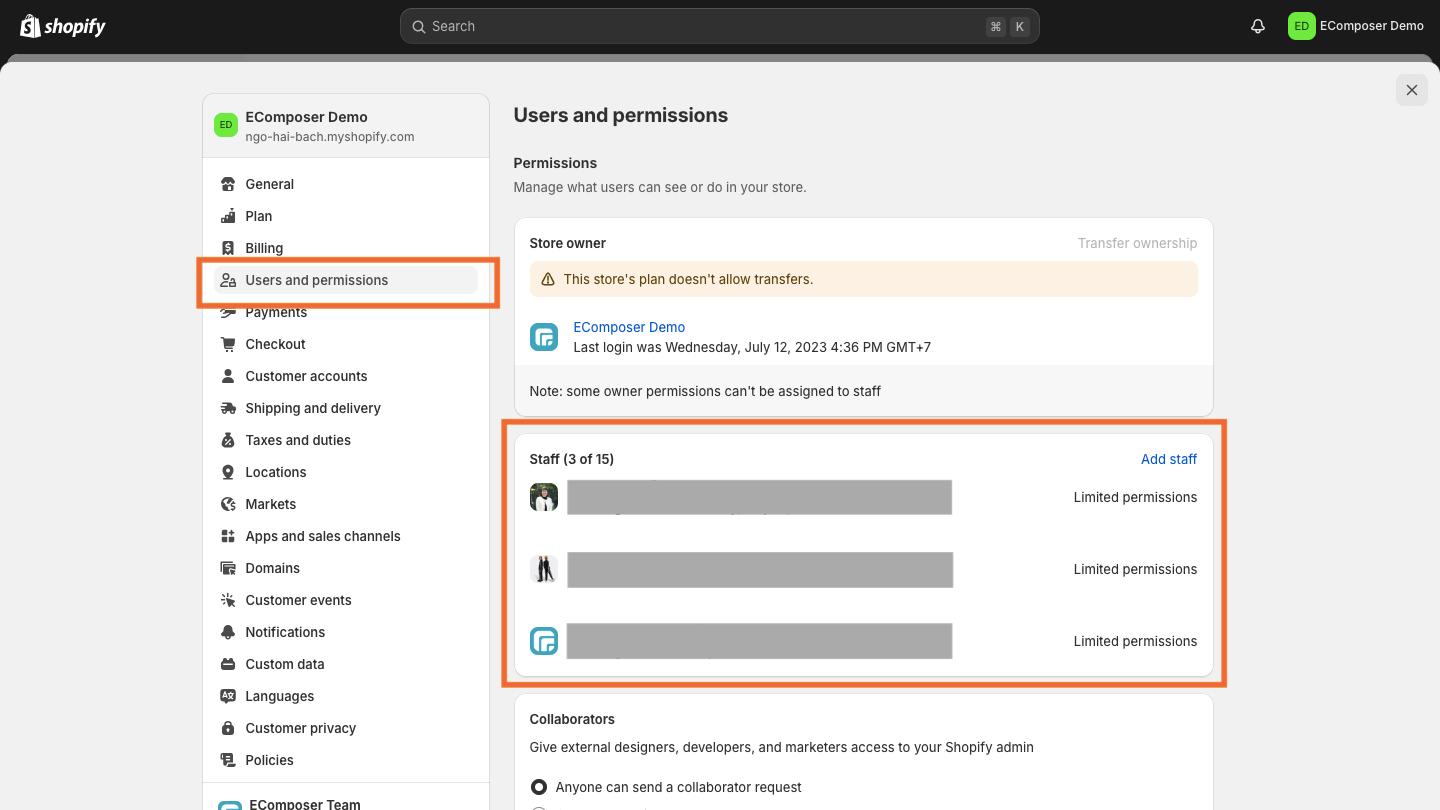The image size is (1440, 810).
Task: Open Checkout settings
Action: pos(346,344)
